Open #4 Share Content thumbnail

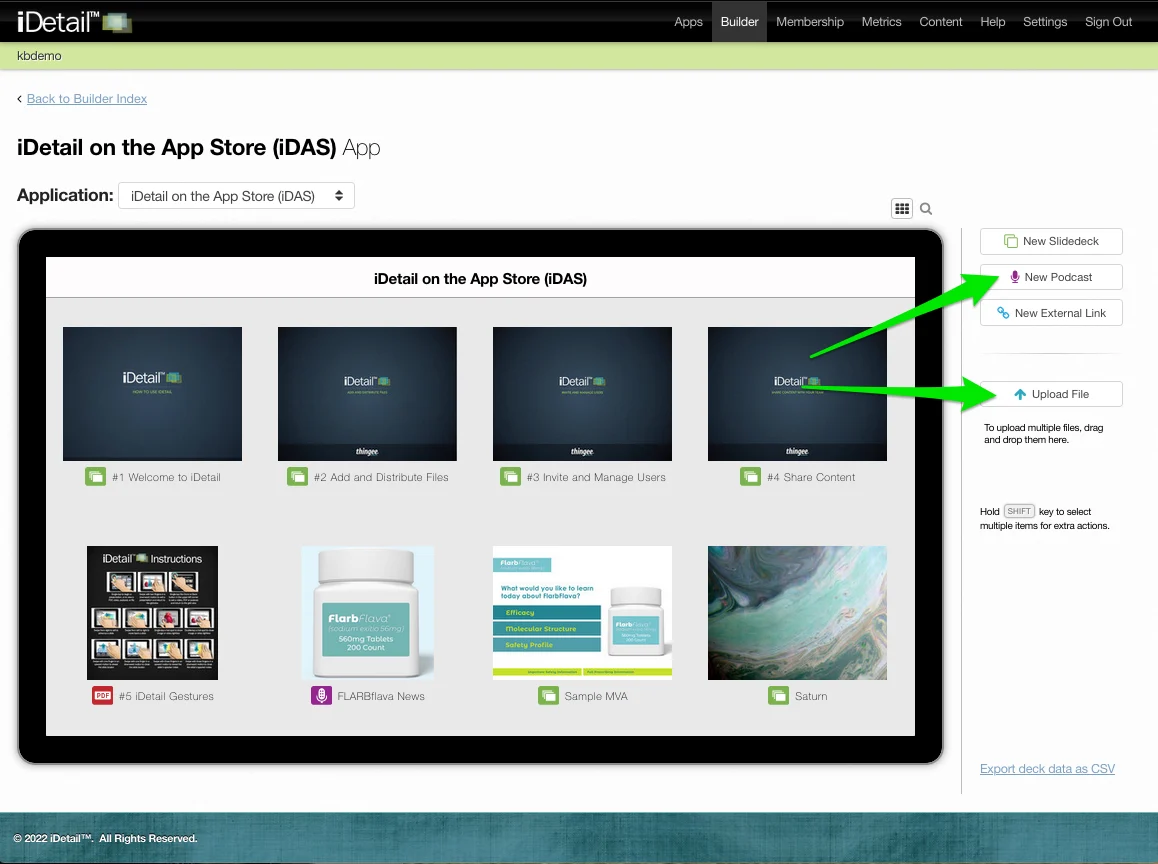(797, 394)
